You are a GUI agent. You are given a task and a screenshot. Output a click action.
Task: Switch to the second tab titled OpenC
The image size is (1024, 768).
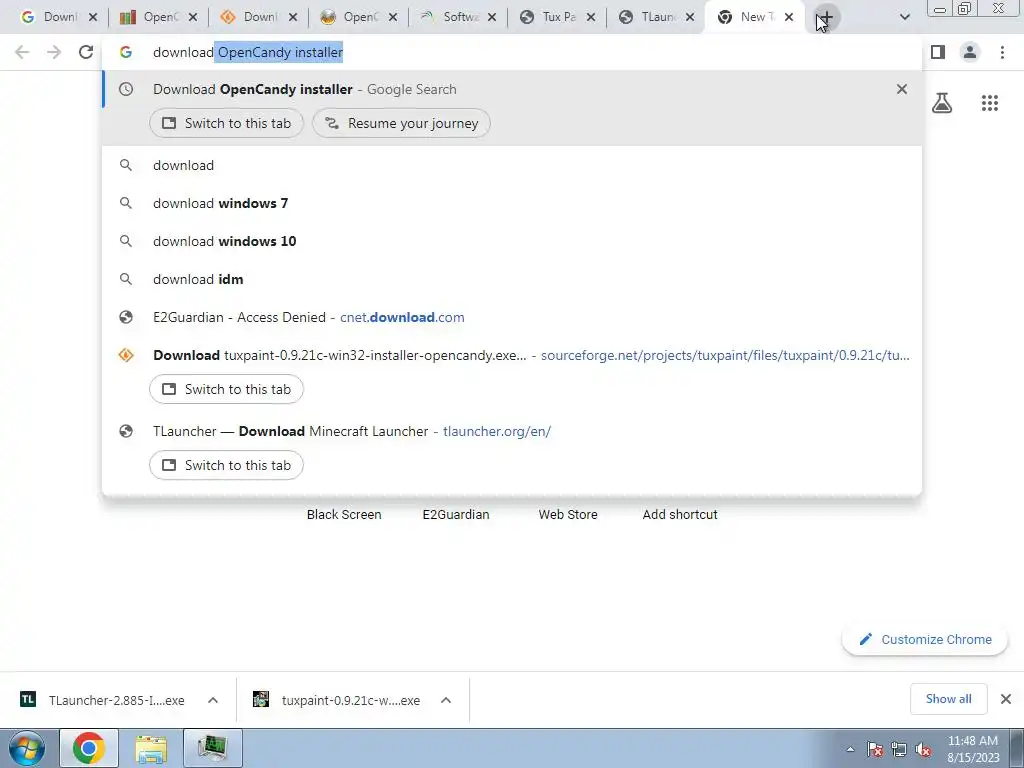click(149, 18)
